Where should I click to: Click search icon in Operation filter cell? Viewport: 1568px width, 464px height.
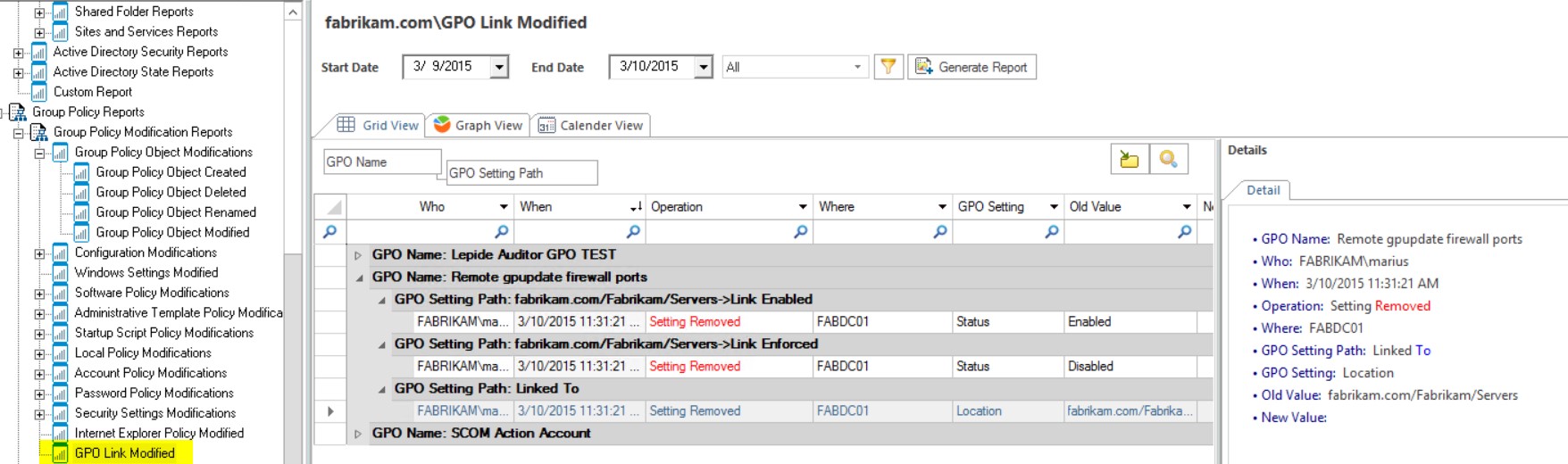[x=800, y=232]
